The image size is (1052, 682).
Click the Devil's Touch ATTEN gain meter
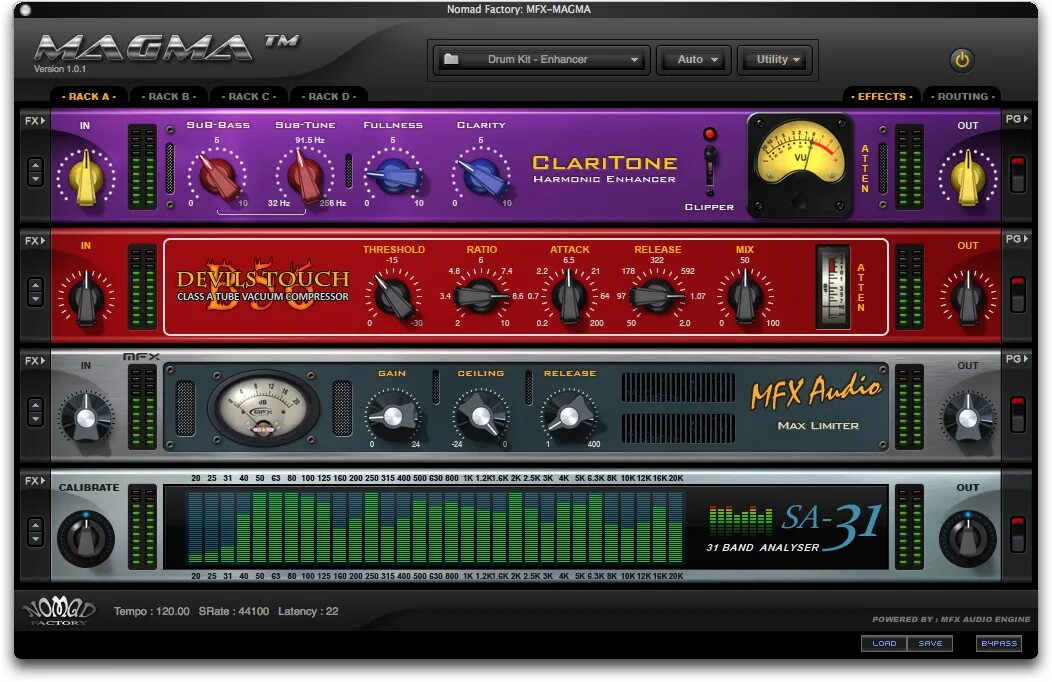click(x=833, y=287)
